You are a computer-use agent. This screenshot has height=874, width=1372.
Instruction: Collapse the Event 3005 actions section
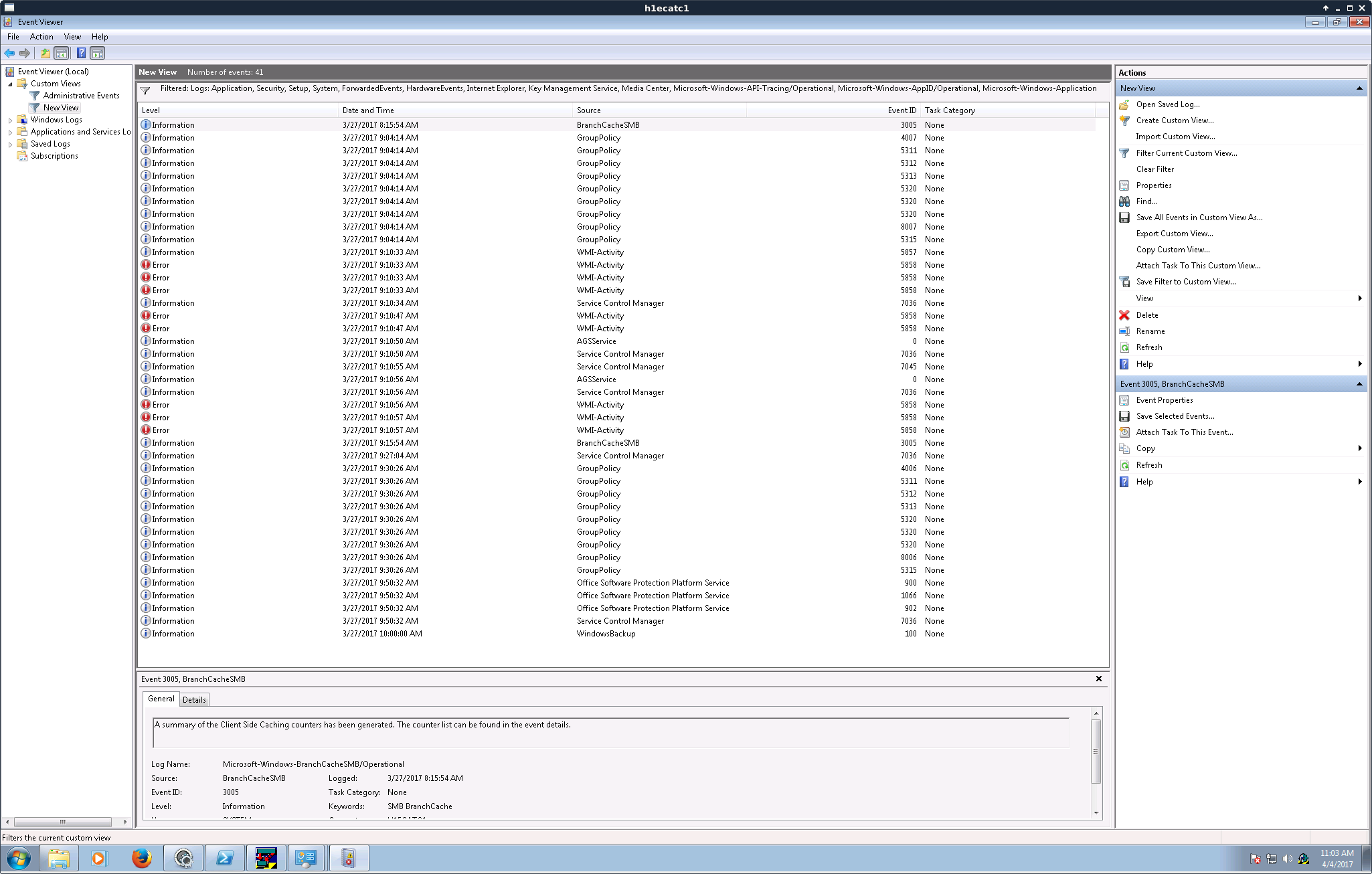tap(1359, 384)
